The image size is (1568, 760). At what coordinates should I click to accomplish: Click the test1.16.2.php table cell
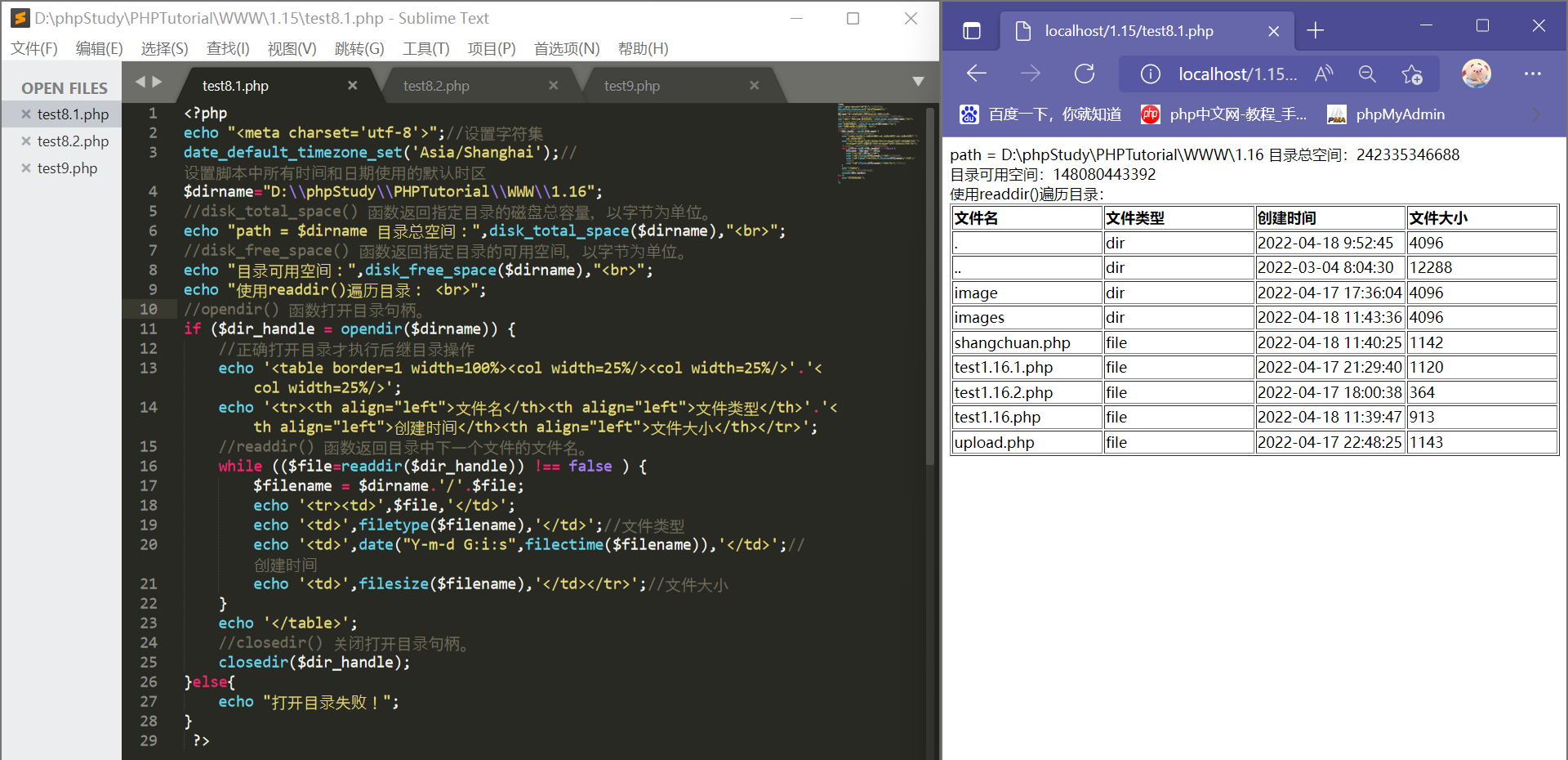tap(1027, 392)
